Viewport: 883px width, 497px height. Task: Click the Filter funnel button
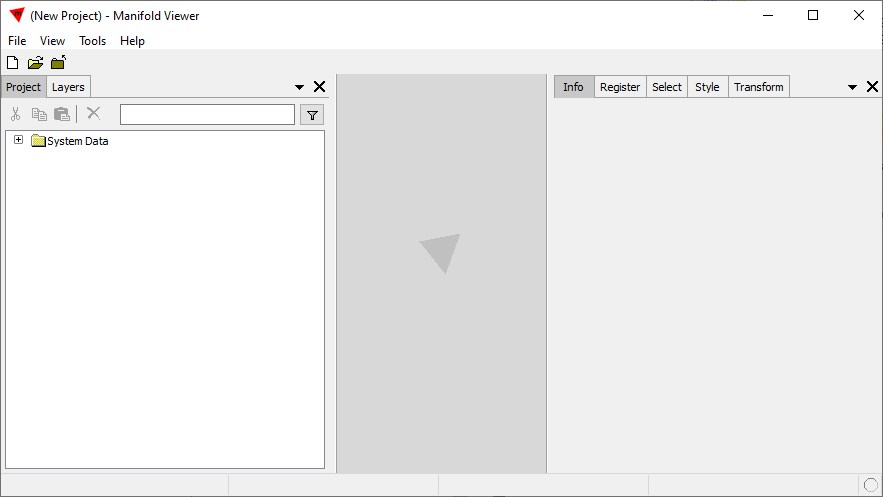coord(312,115)
